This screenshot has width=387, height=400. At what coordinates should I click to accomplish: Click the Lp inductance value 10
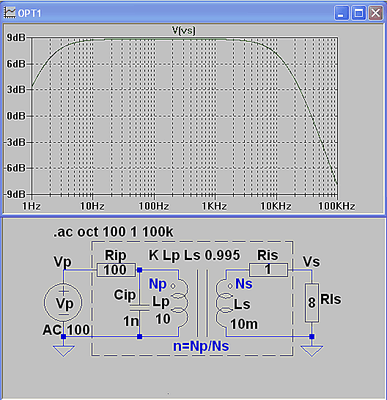coord(163,319)
